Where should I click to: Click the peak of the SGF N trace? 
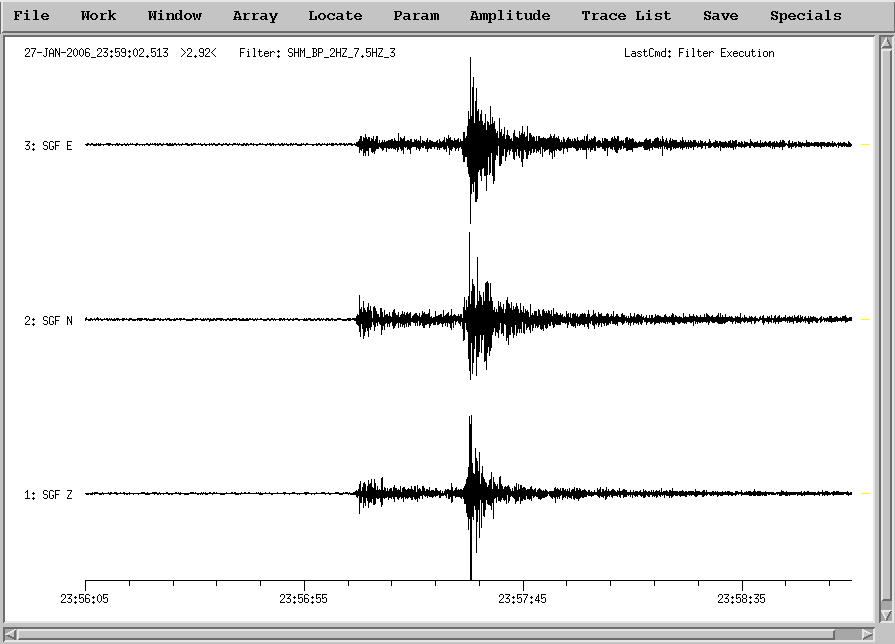(x=469, y=235)
